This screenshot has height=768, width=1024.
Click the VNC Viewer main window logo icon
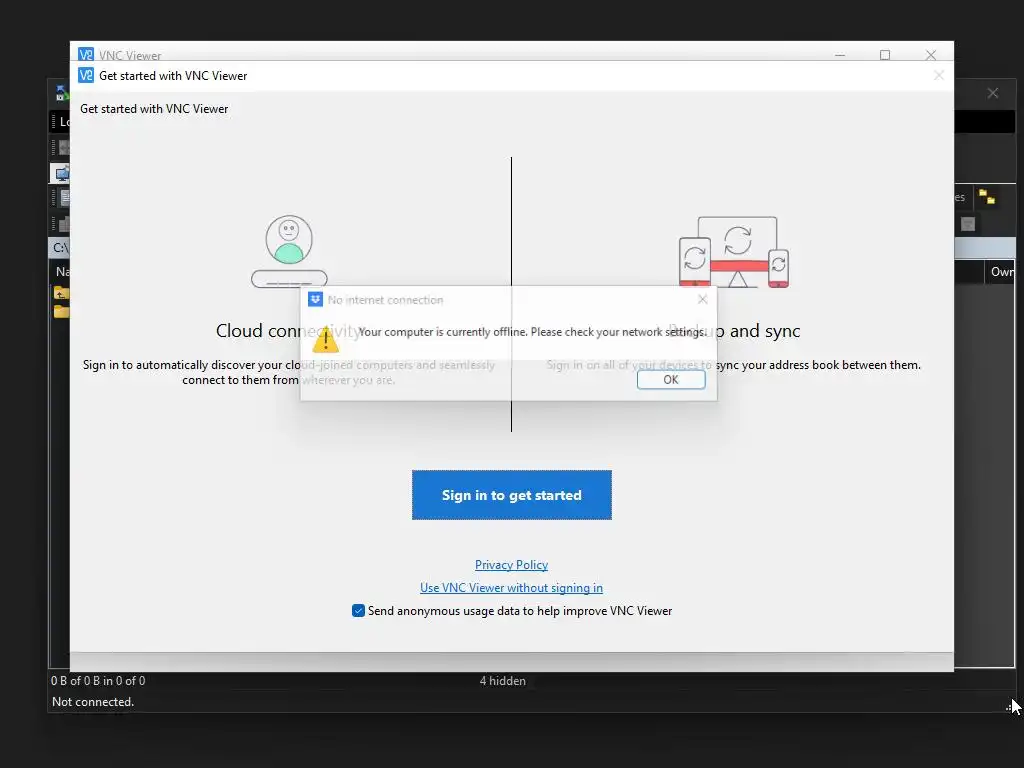[x=86, y=54]
